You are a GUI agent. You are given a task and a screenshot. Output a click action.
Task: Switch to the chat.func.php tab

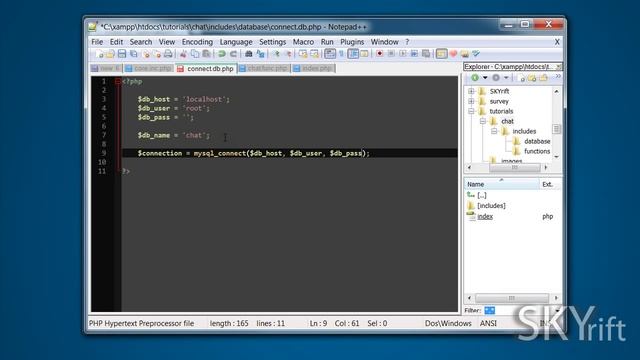[x=264, y=69]
